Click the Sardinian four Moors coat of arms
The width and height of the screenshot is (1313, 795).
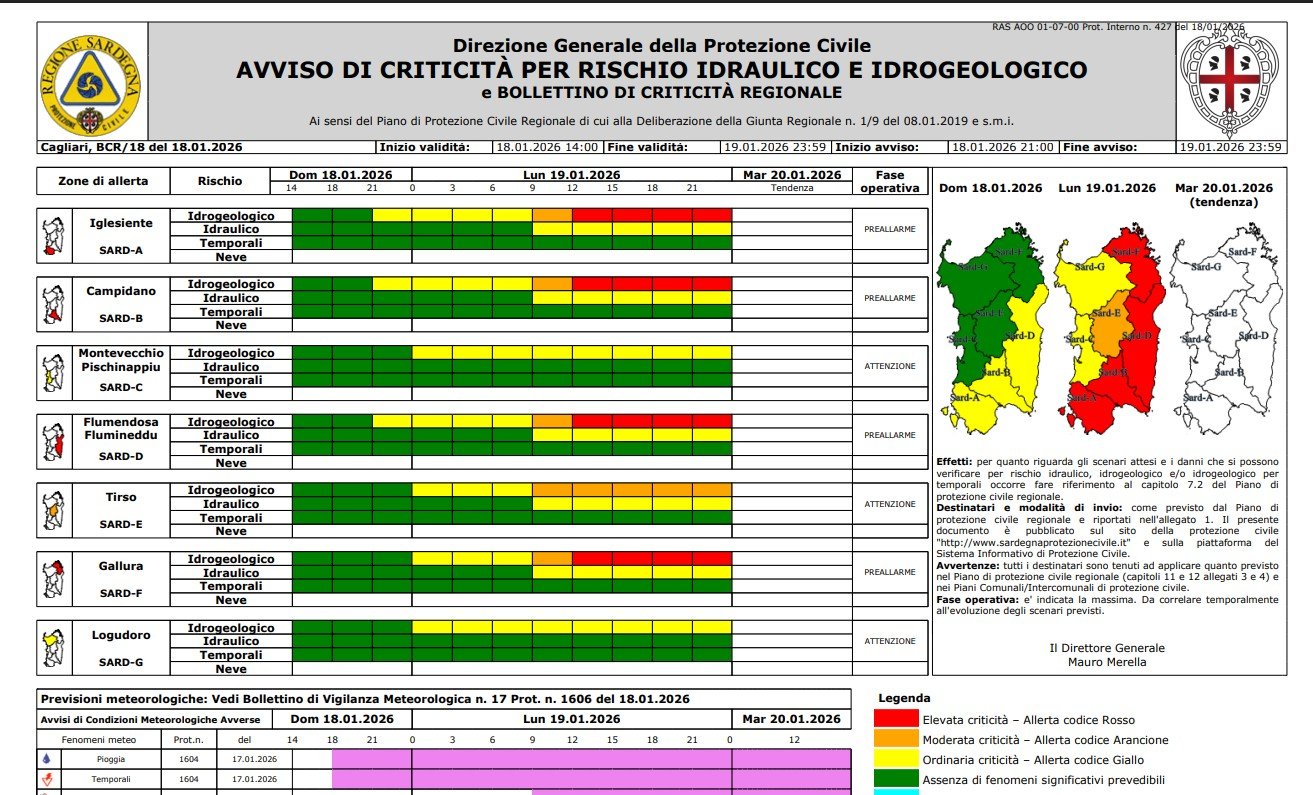click(x=1231, y=80)
